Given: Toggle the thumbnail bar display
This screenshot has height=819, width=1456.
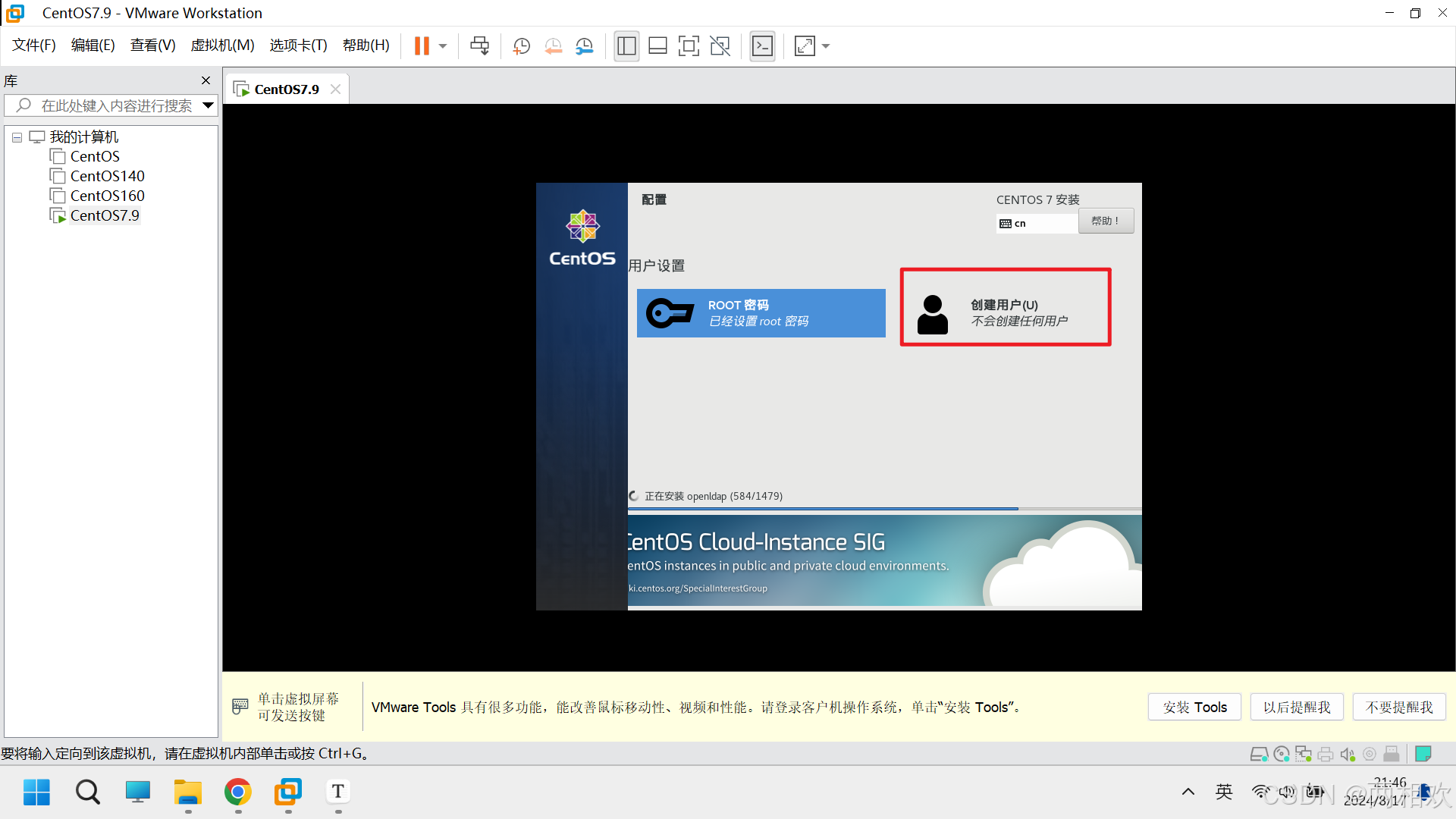Looking at the screenshot, I should point(657,46).
